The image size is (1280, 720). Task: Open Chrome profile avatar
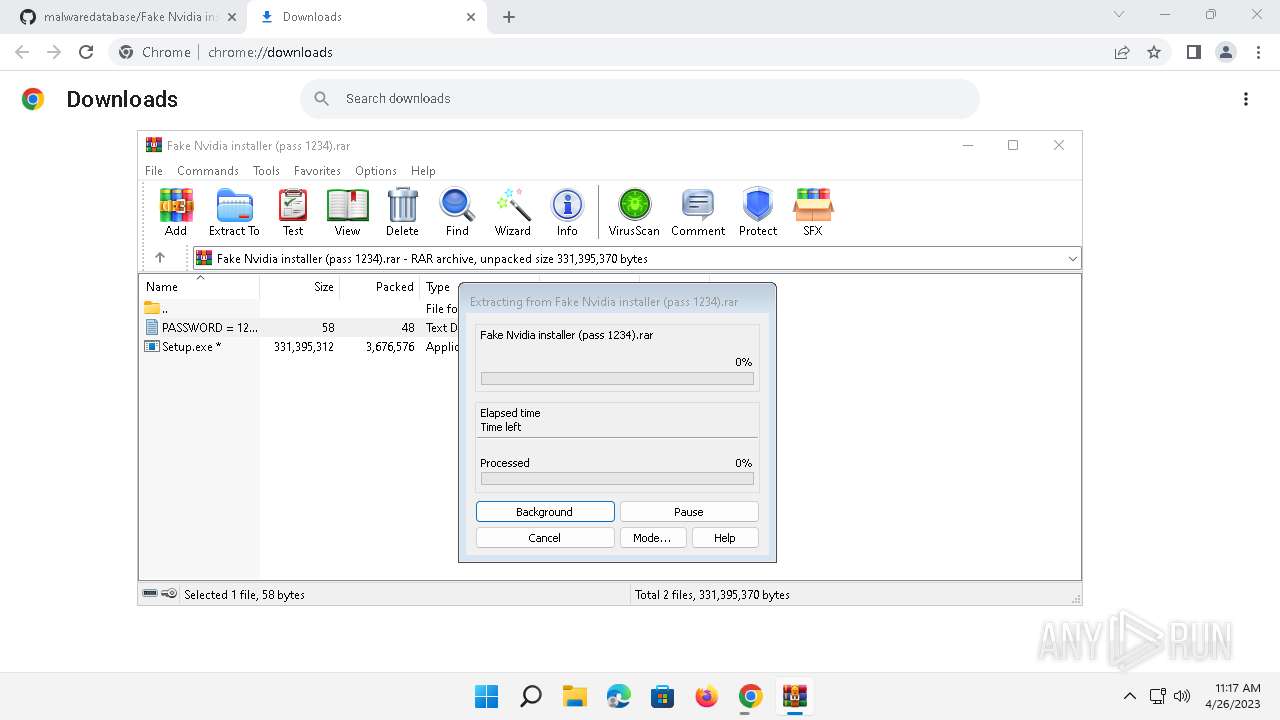1226,52
